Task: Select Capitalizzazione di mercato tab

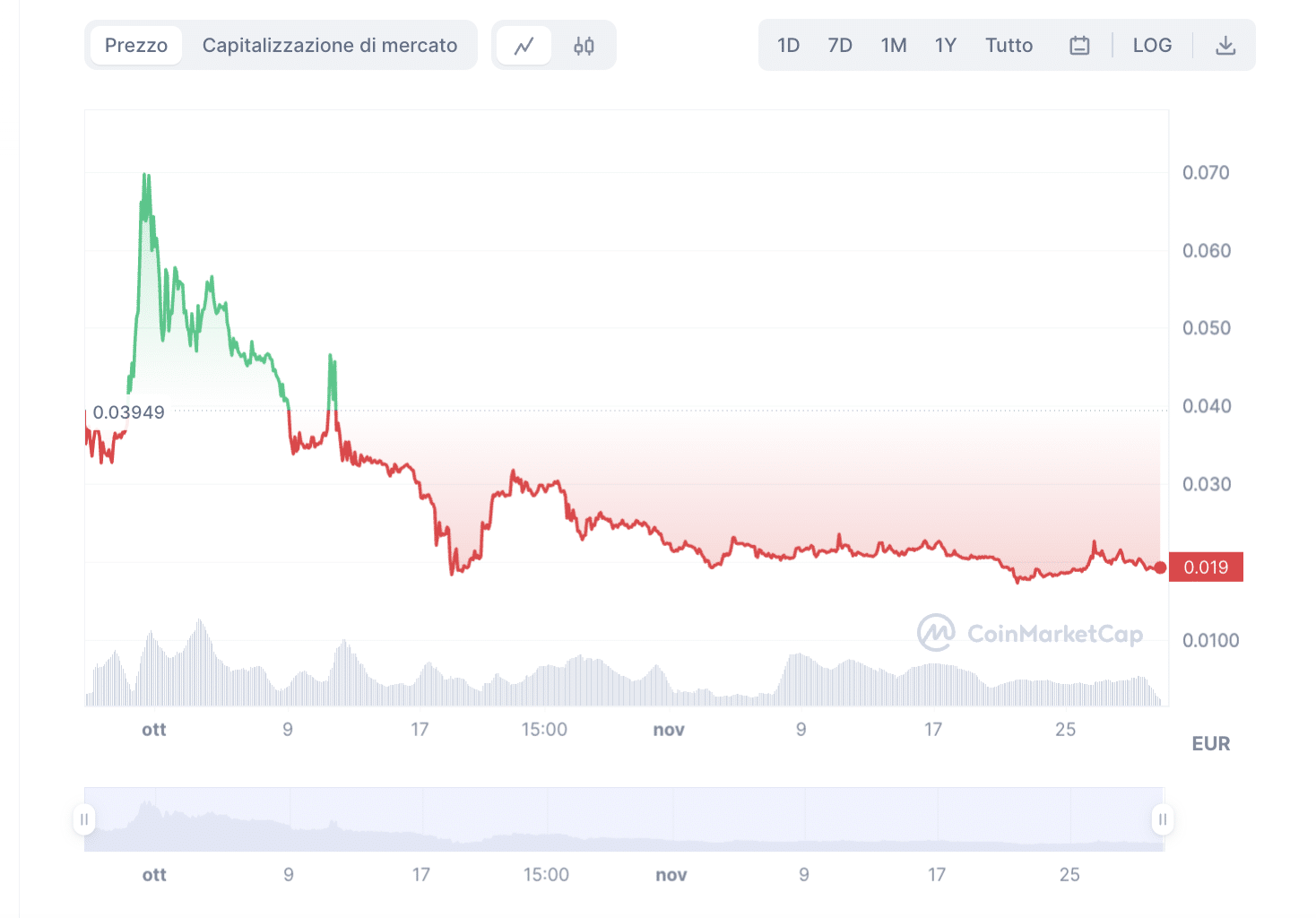Action: click(330, 46)
